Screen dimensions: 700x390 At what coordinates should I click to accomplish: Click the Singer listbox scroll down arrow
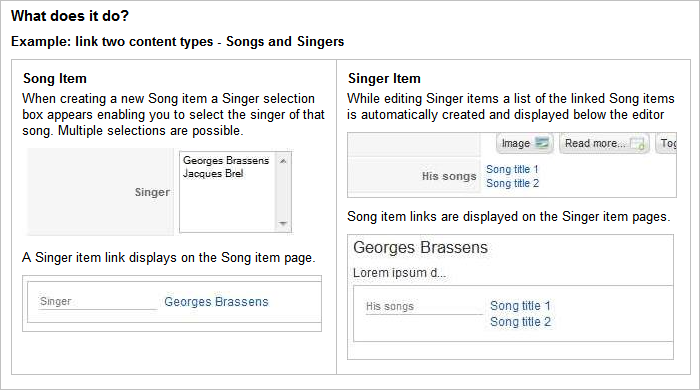pos(283,224)
